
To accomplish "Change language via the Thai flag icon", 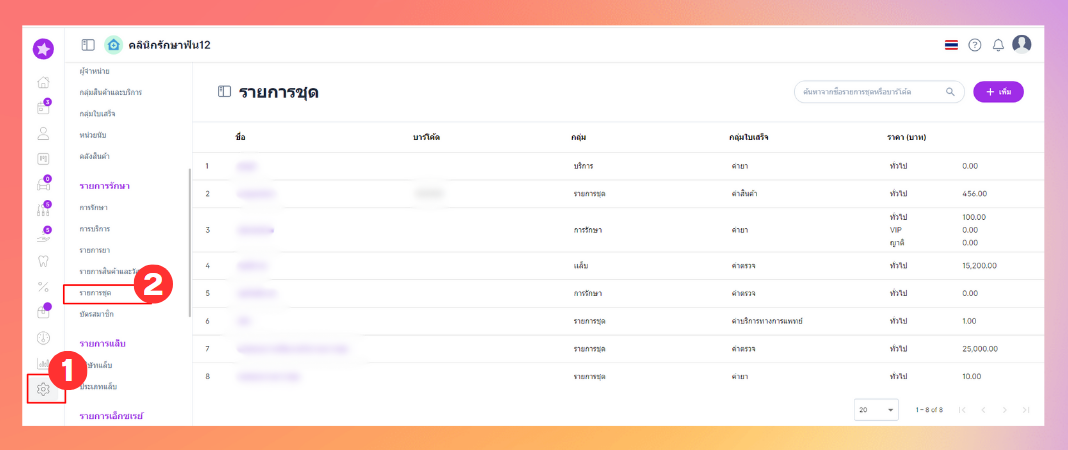I will tap(952, 45).
